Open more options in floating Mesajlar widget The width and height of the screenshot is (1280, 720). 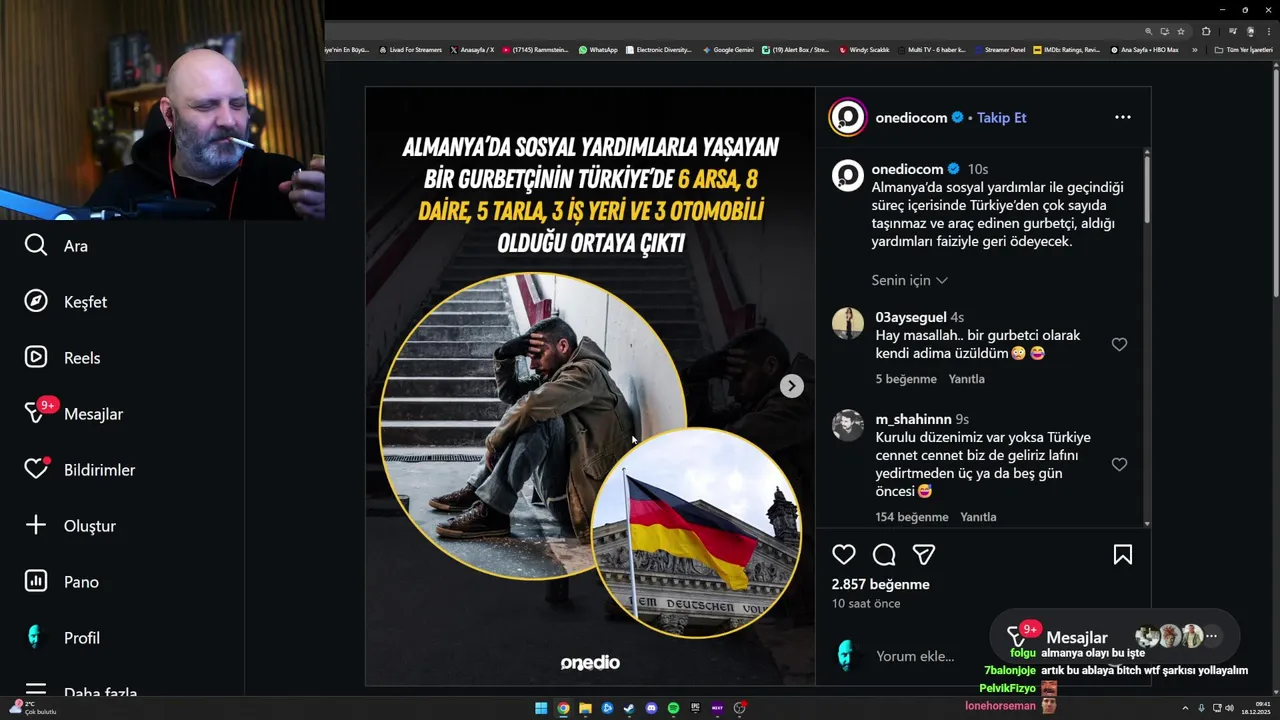point(1211,636)
